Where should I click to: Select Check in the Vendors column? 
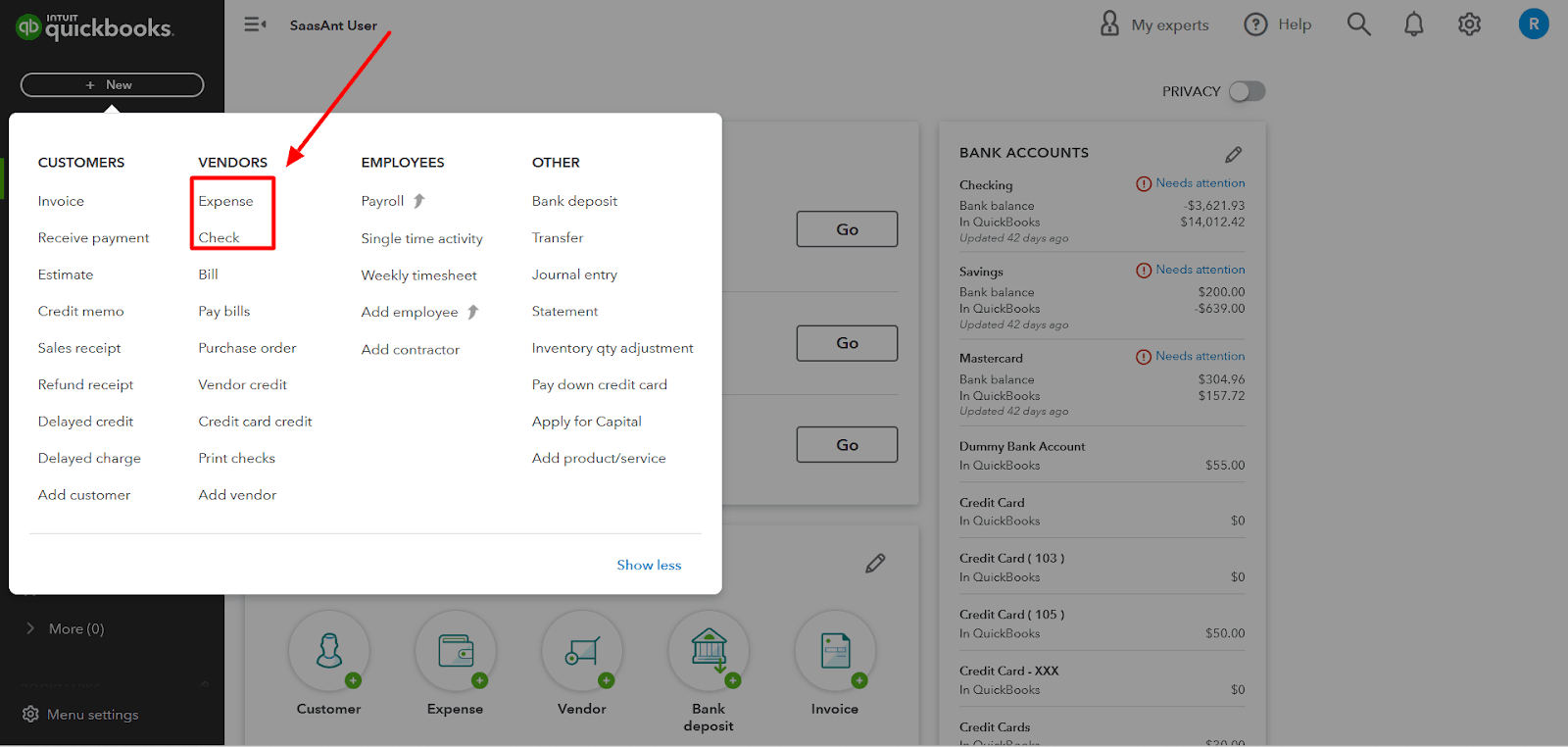tap(219, 237)
